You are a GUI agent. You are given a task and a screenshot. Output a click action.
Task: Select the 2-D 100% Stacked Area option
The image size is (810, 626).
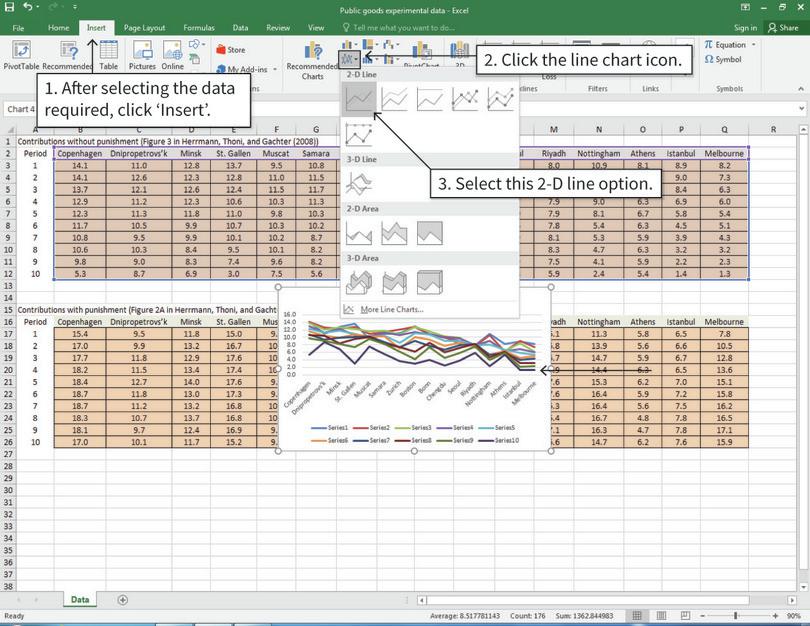tap(430, 233)
